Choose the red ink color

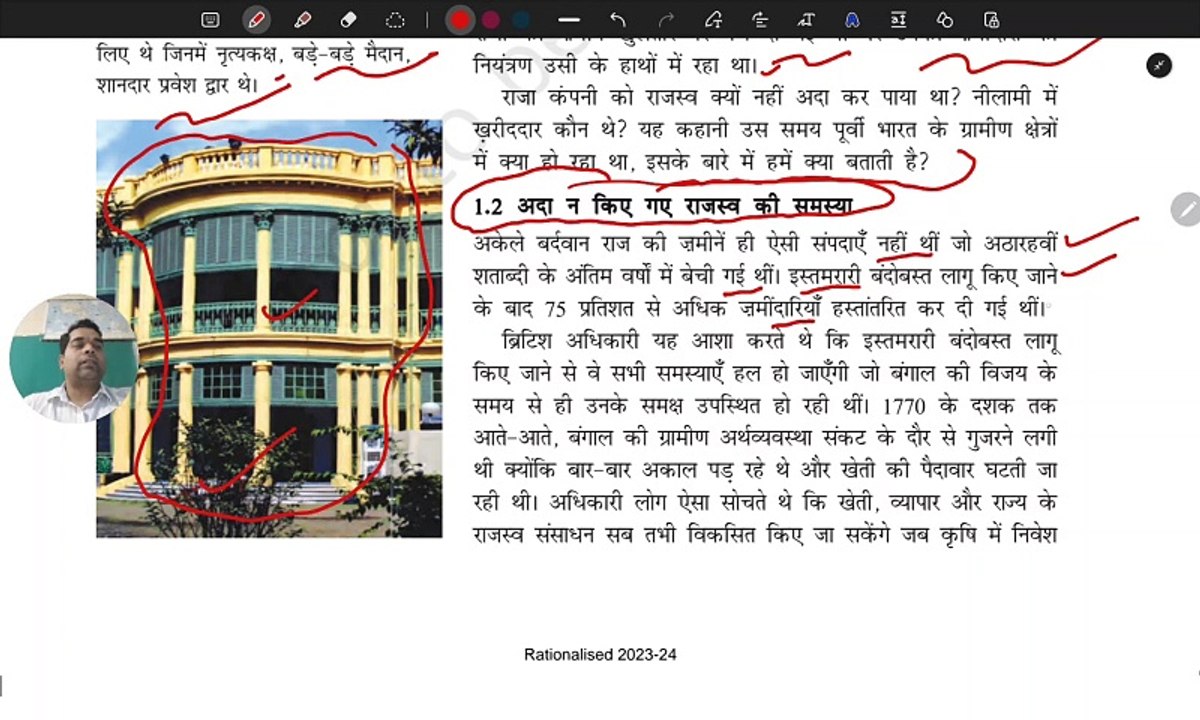tap(460, 19)
